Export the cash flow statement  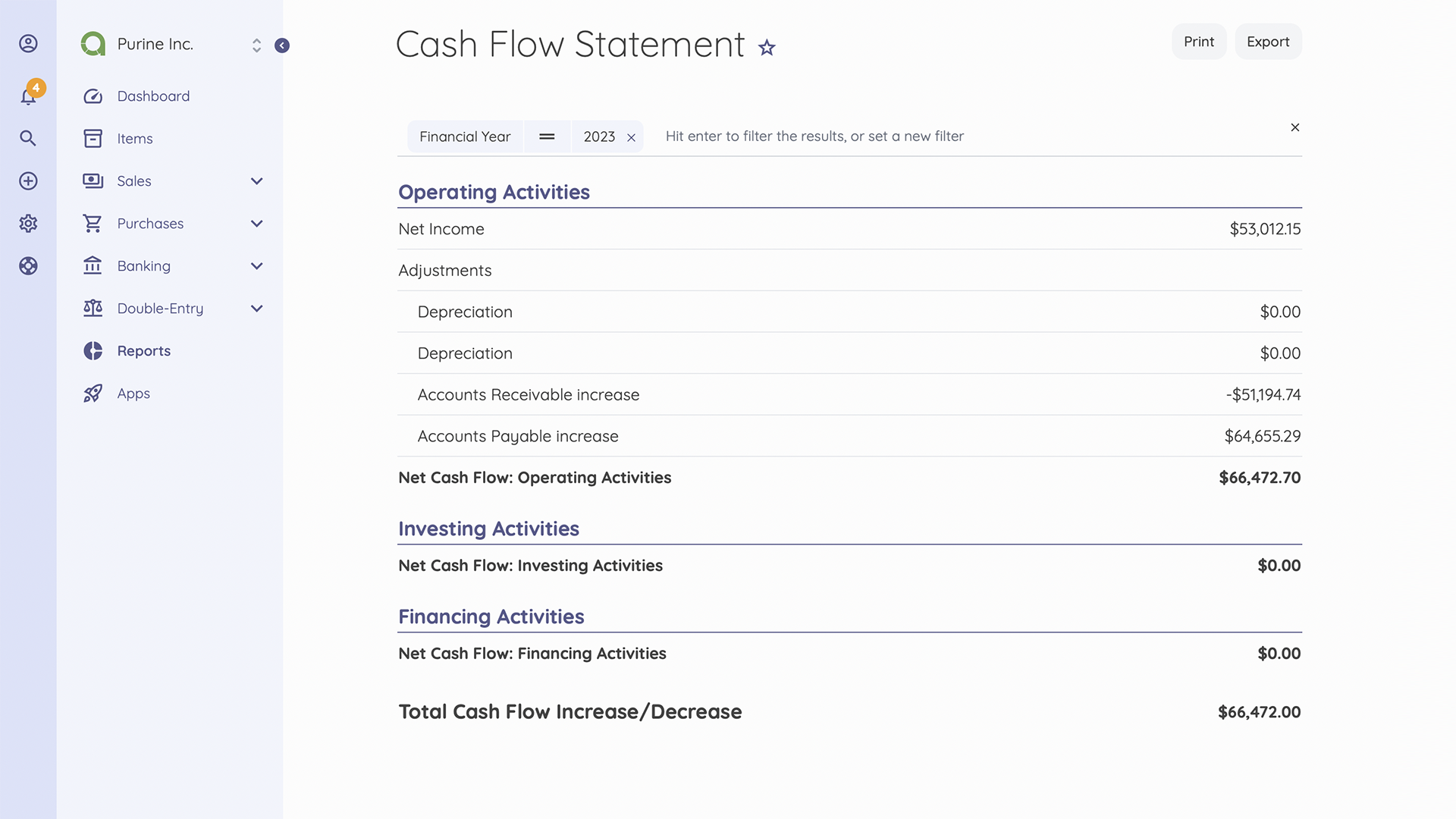pyautogui.click(x=1267, y=42)
